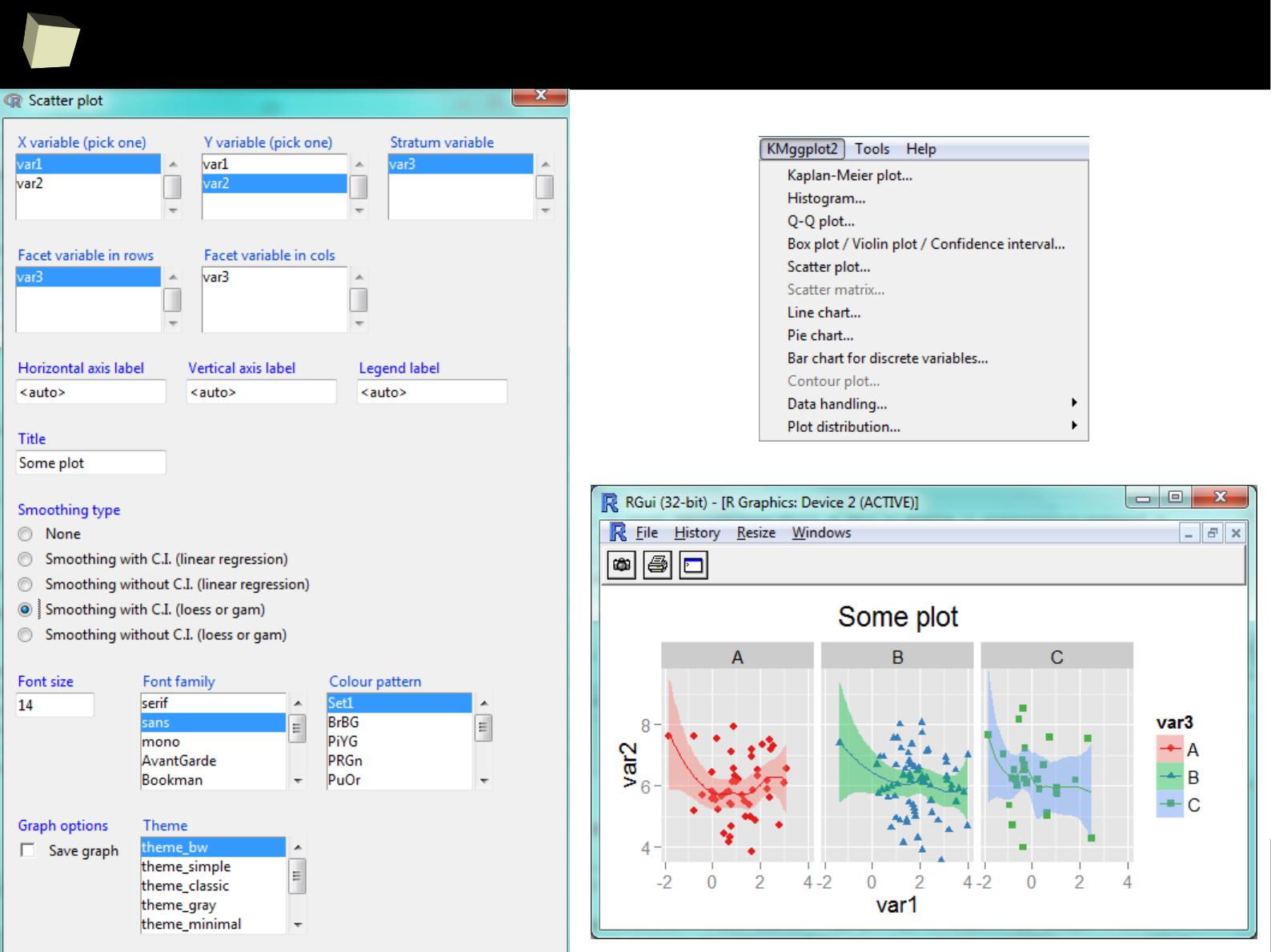Click the Font size field showing 14

point(54,705)
